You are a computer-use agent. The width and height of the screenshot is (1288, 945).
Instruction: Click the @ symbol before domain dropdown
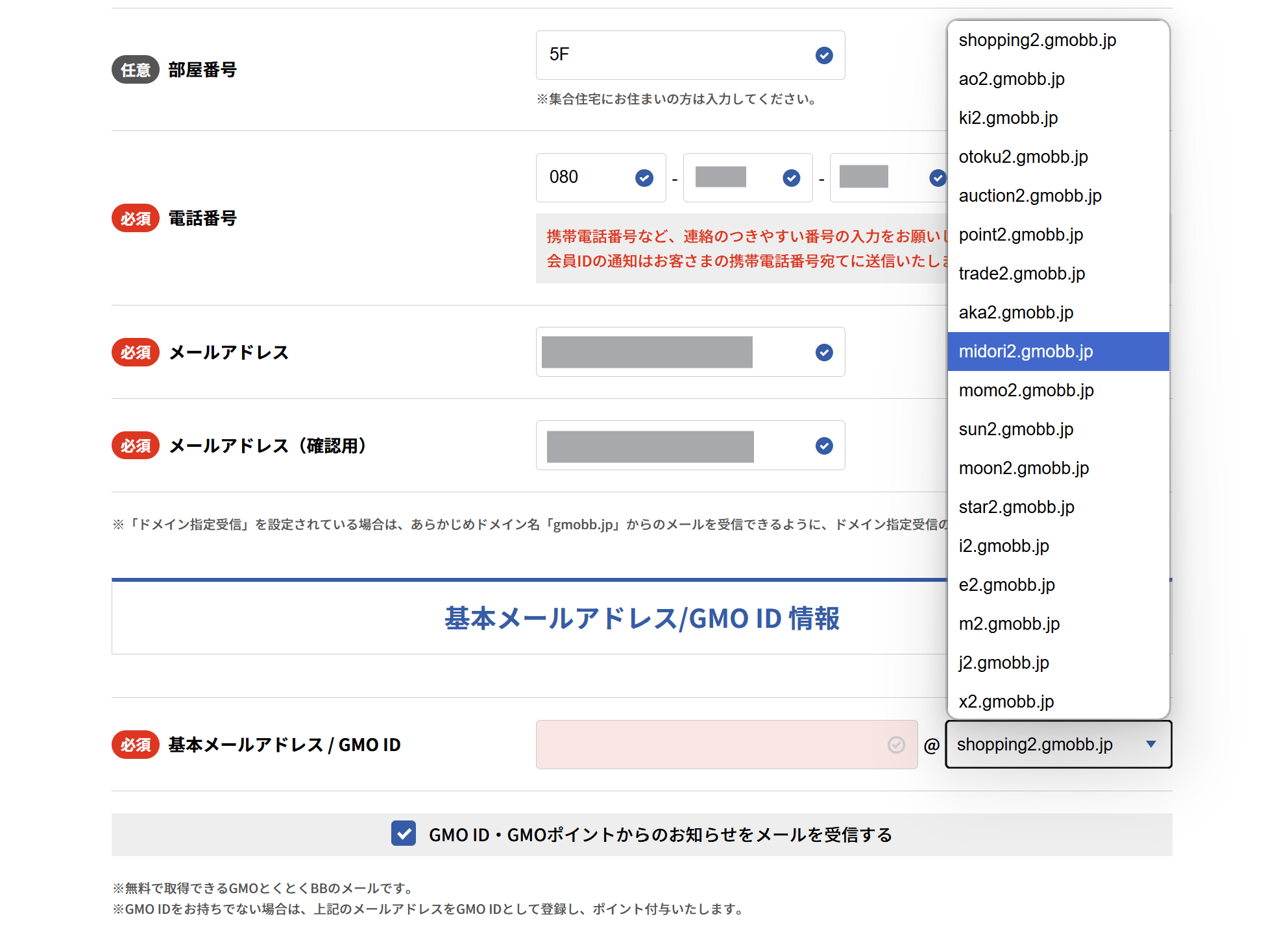click(932, 745)
